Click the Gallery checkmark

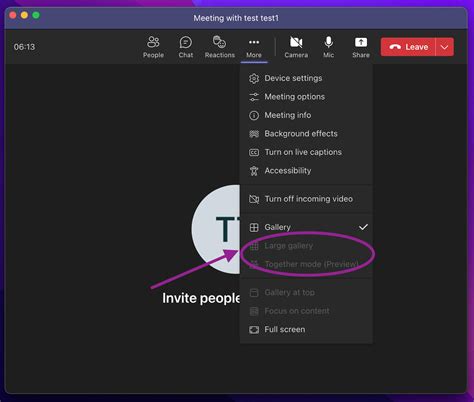[x=363, y=227]
